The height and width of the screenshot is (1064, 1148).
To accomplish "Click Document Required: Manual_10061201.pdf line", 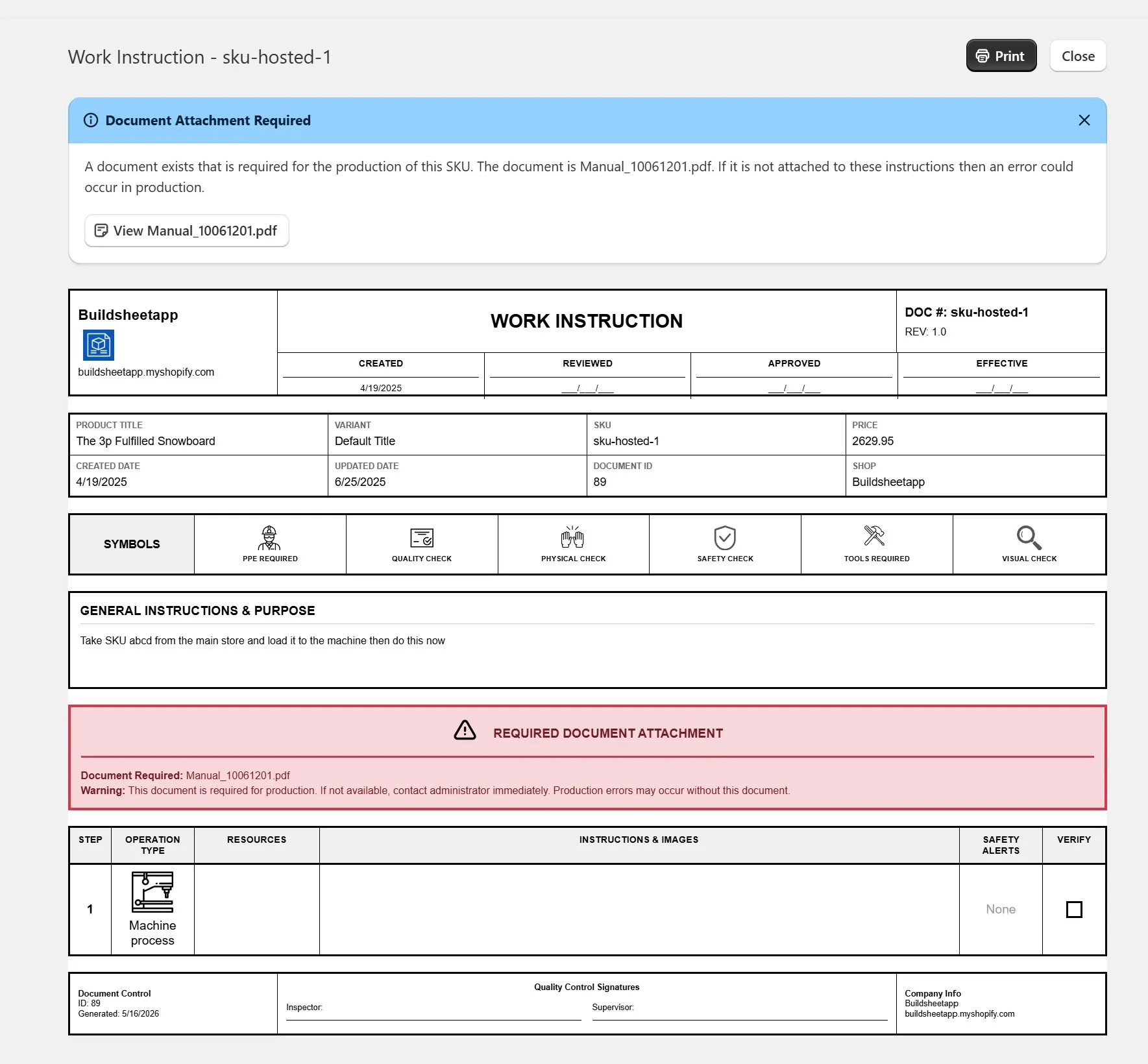I will [185, 776].
